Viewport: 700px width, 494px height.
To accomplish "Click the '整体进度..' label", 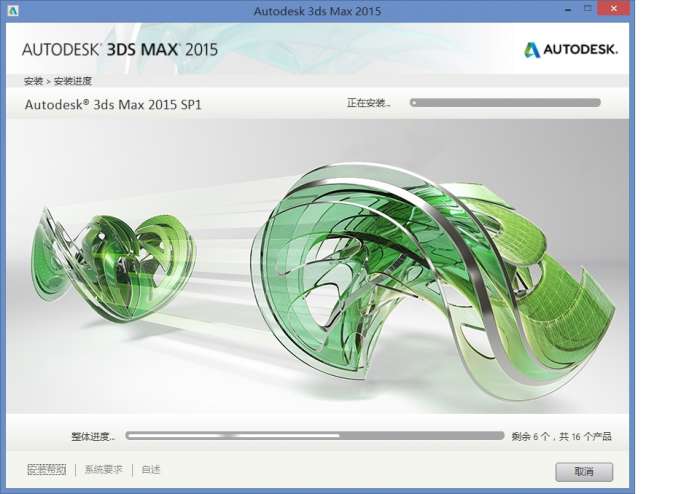I will 93,436.
